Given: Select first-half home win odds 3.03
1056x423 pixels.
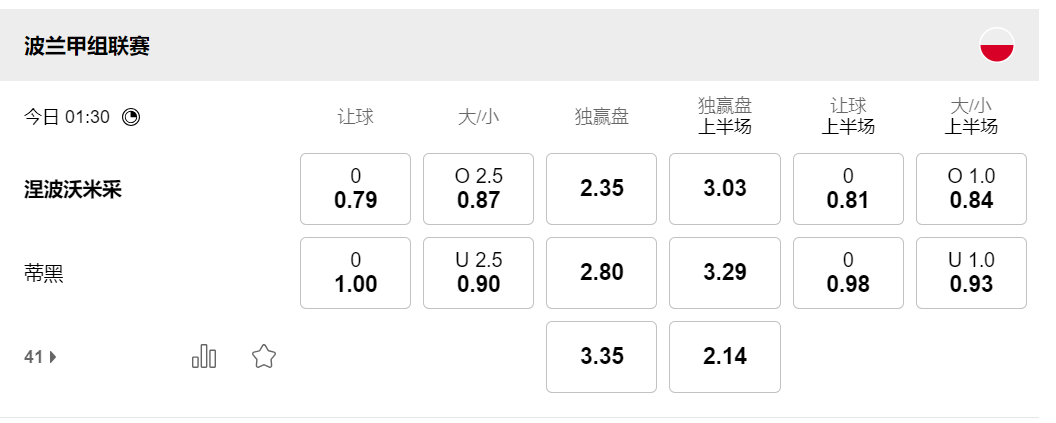Looking at the screenshot, I should pos(725,189).
